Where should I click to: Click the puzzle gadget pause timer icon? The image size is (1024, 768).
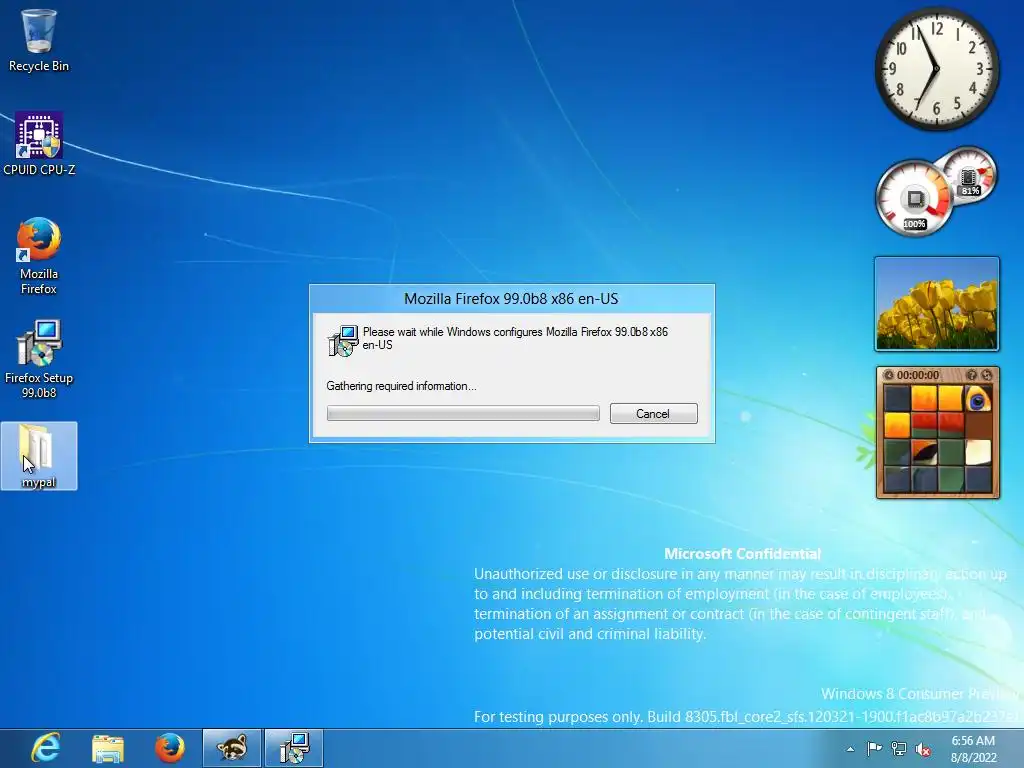pos(888,375)
